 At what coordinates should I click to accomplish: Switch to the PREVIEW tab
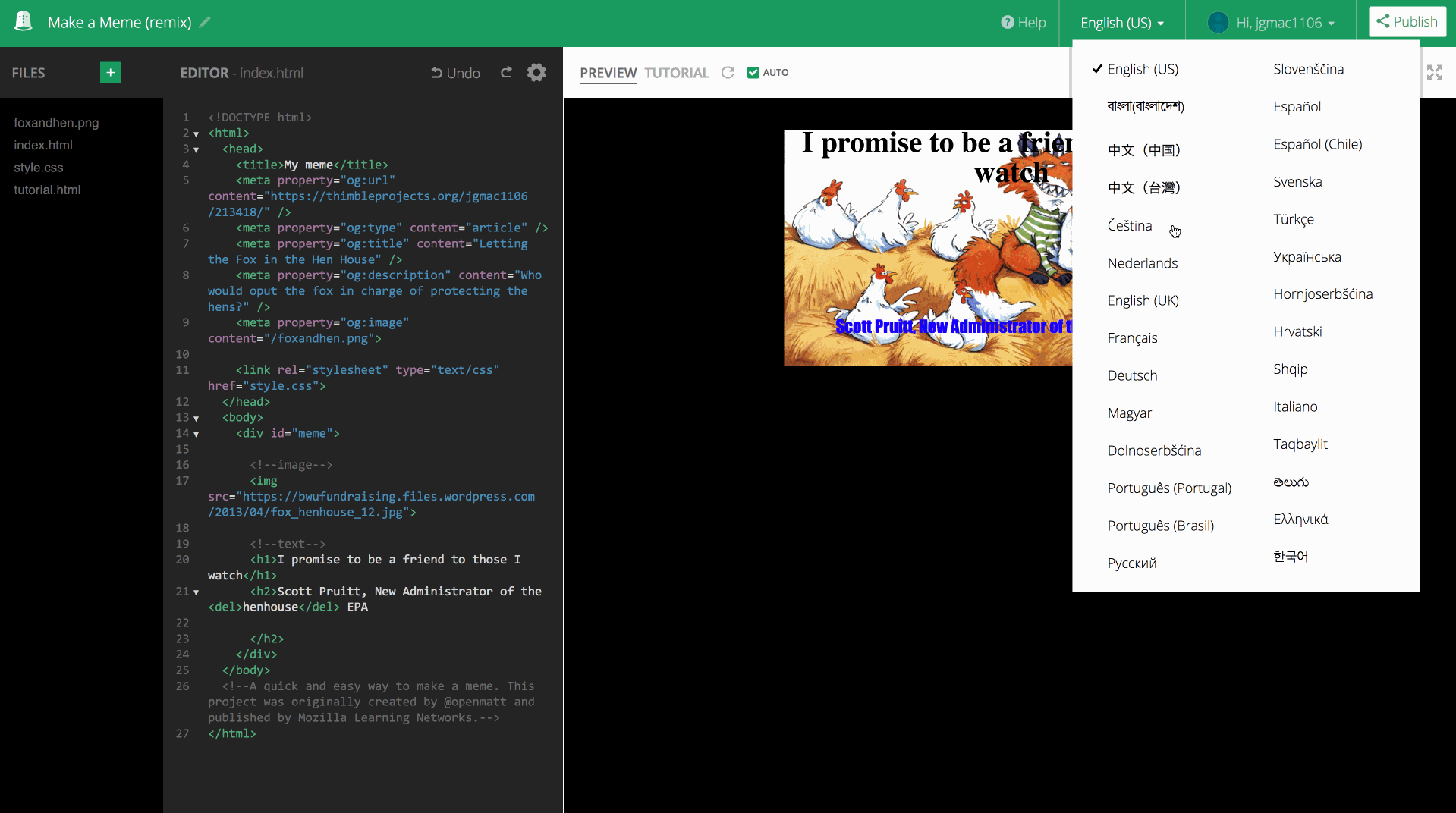coord(608,73)
